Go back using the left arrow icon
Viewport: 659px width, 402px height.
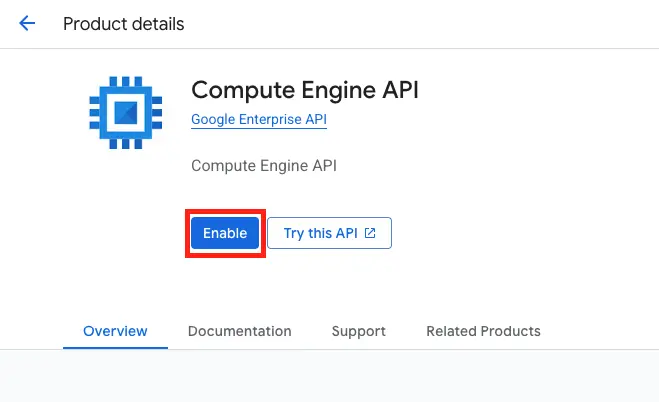click(x=27, y=23)
